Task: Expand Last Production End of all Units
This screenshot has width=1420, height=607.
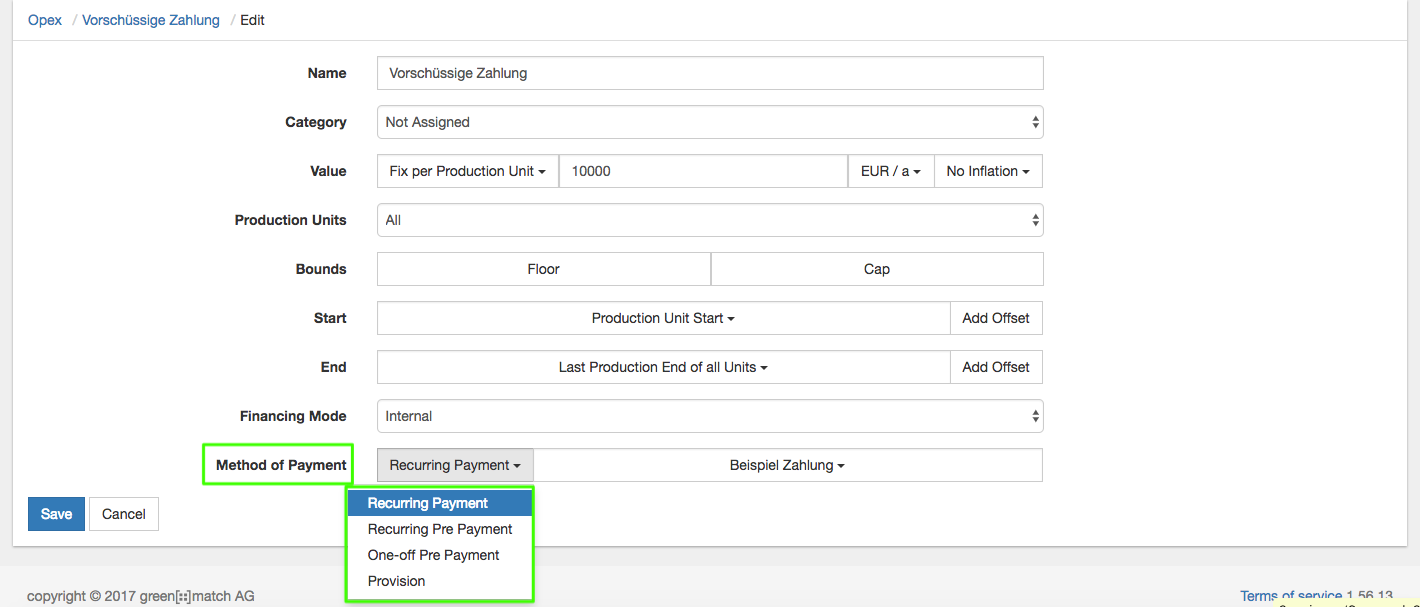Action: coord(663,367)
